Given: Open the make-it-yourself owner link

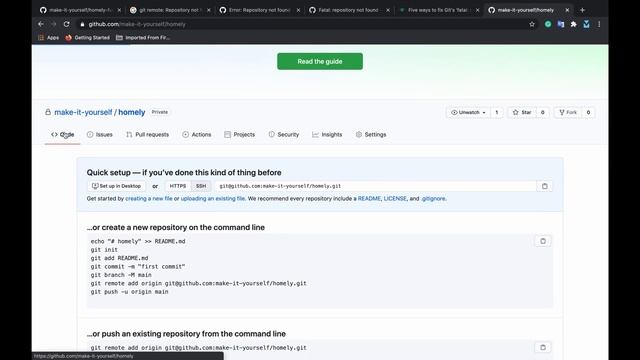Looking at the screenshot, I should click(83, 112).
